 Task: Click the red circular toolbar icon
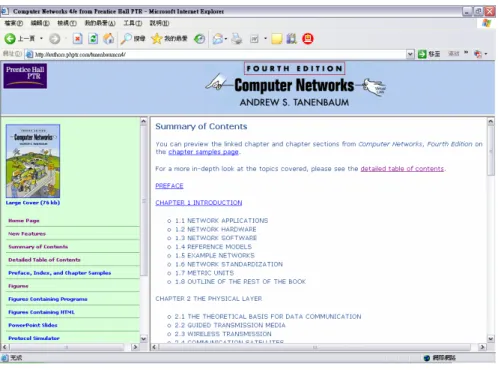click(308, 39)
